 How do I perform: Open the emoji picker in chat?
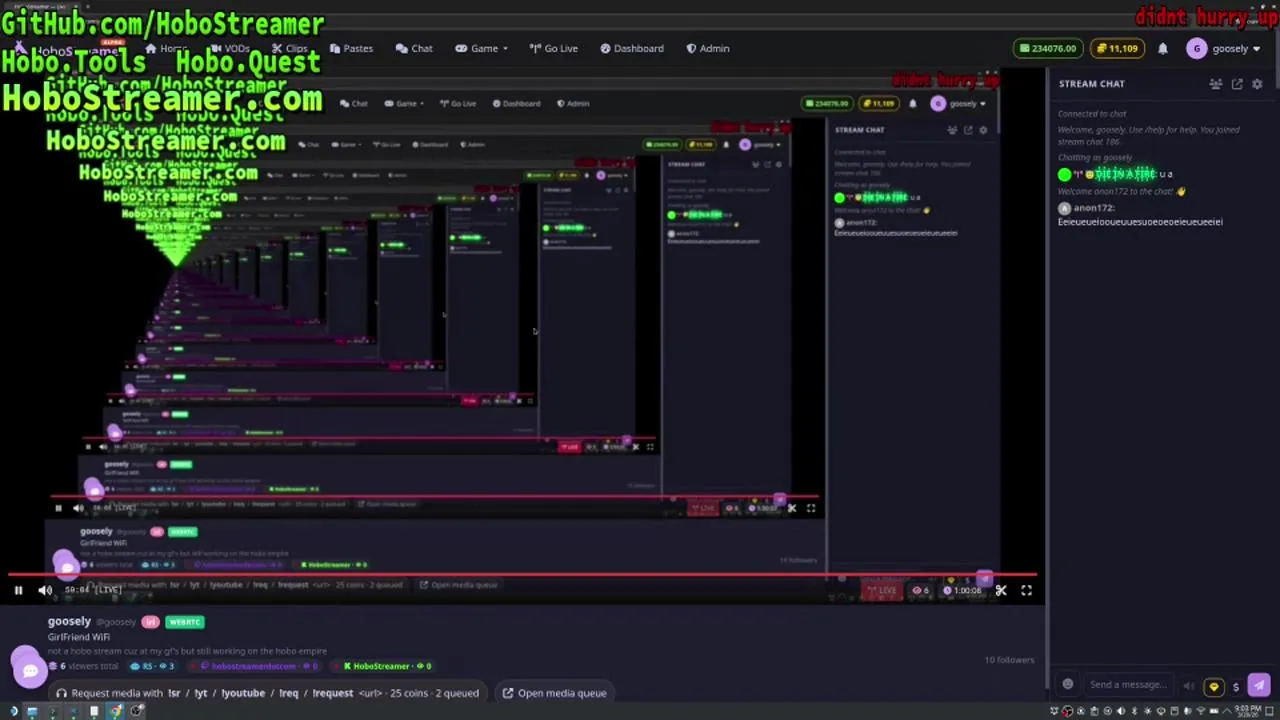click(1068, 685)
